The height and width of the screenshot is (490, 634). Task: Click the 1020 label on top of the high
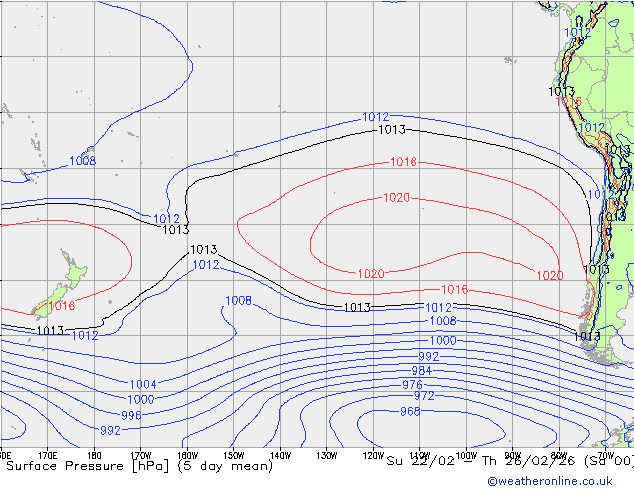pos(396,198)
